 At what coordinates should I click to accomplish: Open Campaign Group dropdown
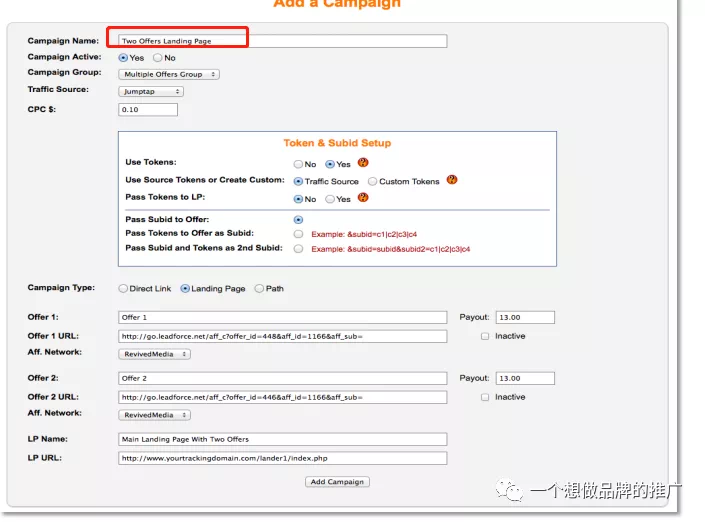coord(169,75)
